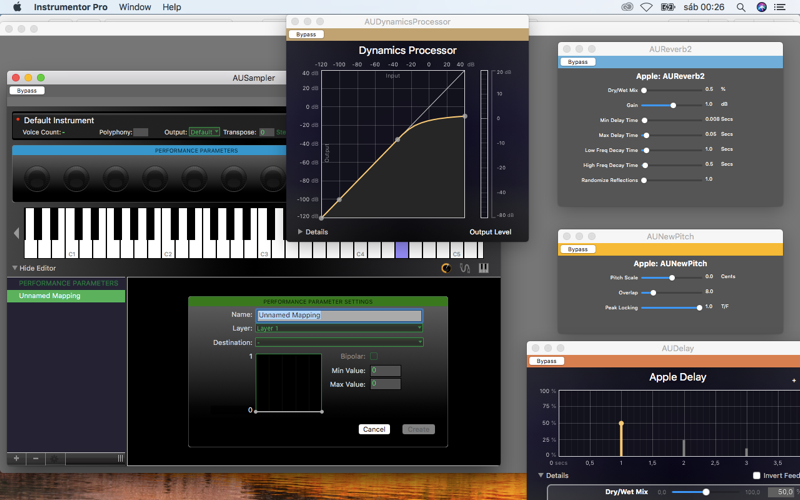Open Spotlight search in the menu bar
800x500 pixels.
click(x=741, y=7)
